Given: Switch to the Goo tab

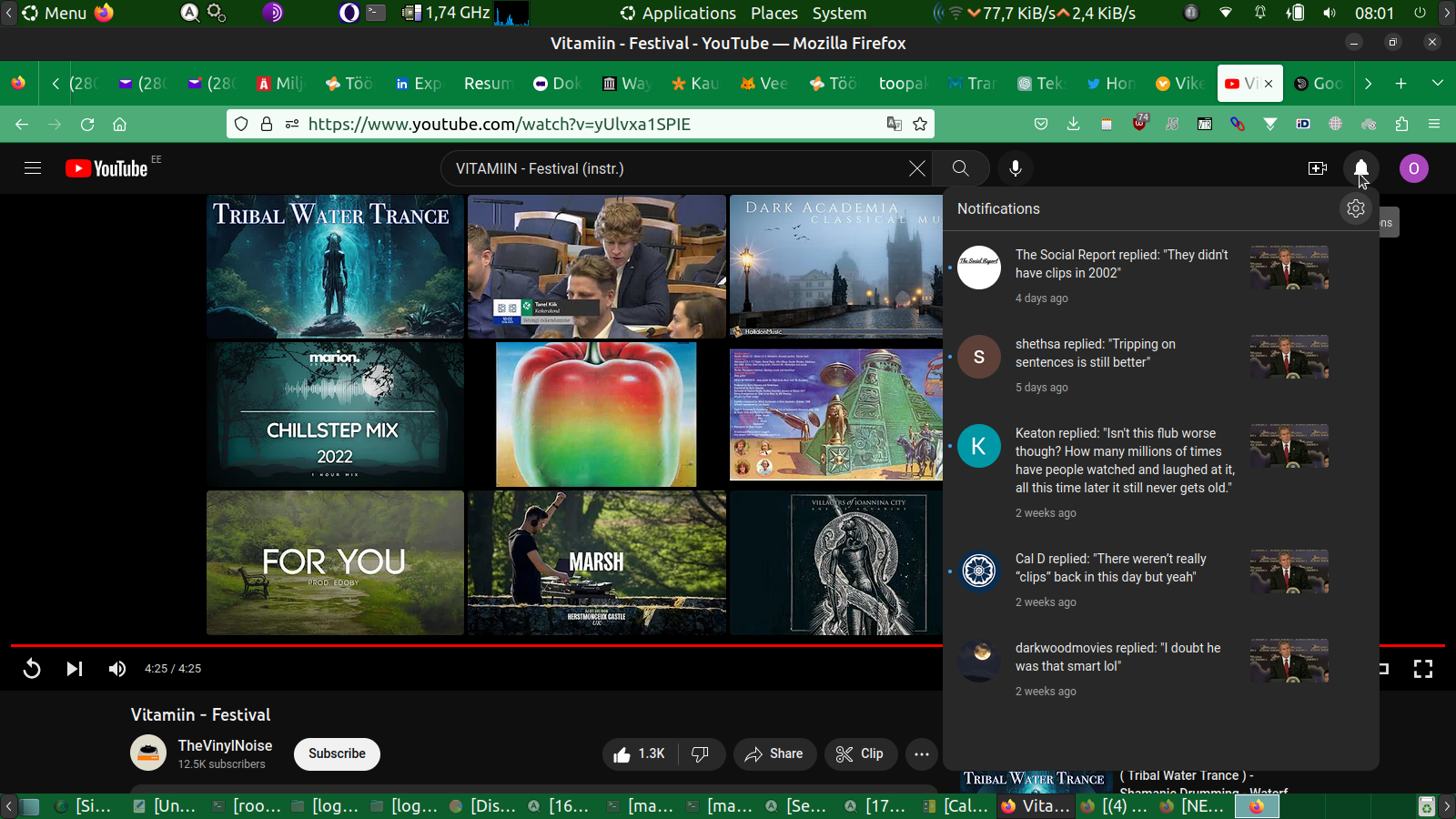Looking at the screenshot, I should coord(1318,84).
